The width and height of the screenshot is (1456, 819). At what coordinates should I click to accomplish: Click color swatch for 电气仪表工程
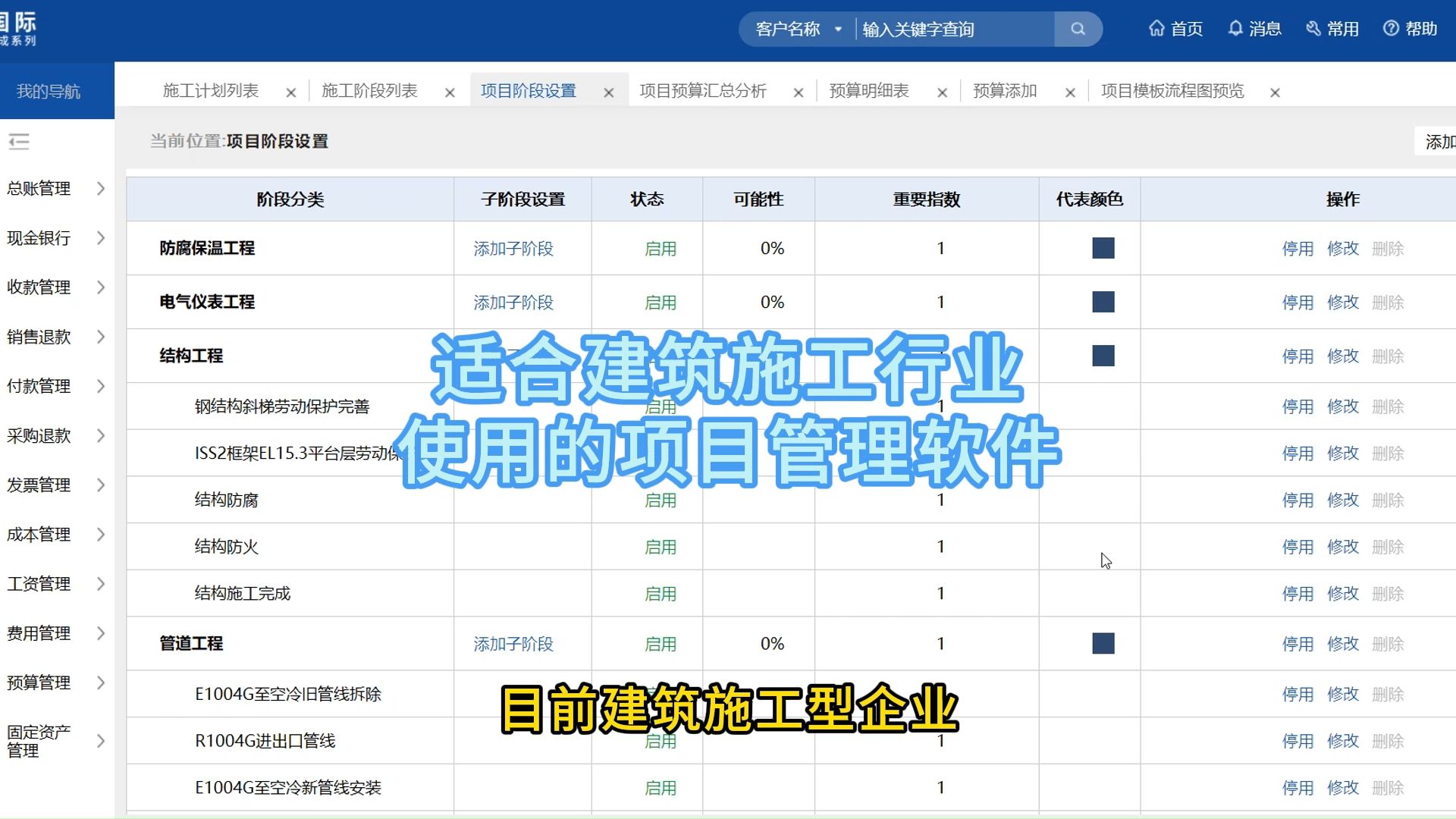1103,302
